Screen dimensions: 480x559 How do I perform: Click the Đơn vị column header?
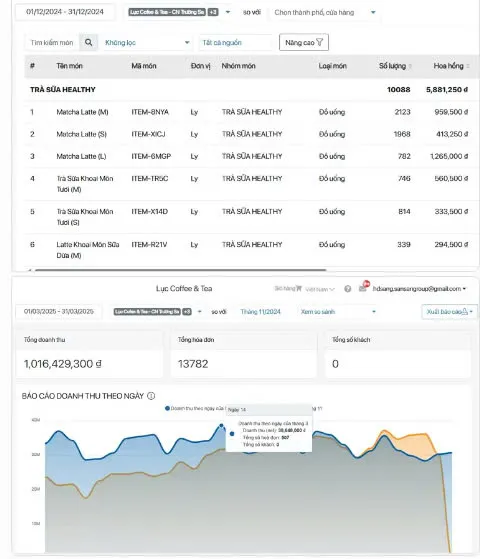point(200,66)
